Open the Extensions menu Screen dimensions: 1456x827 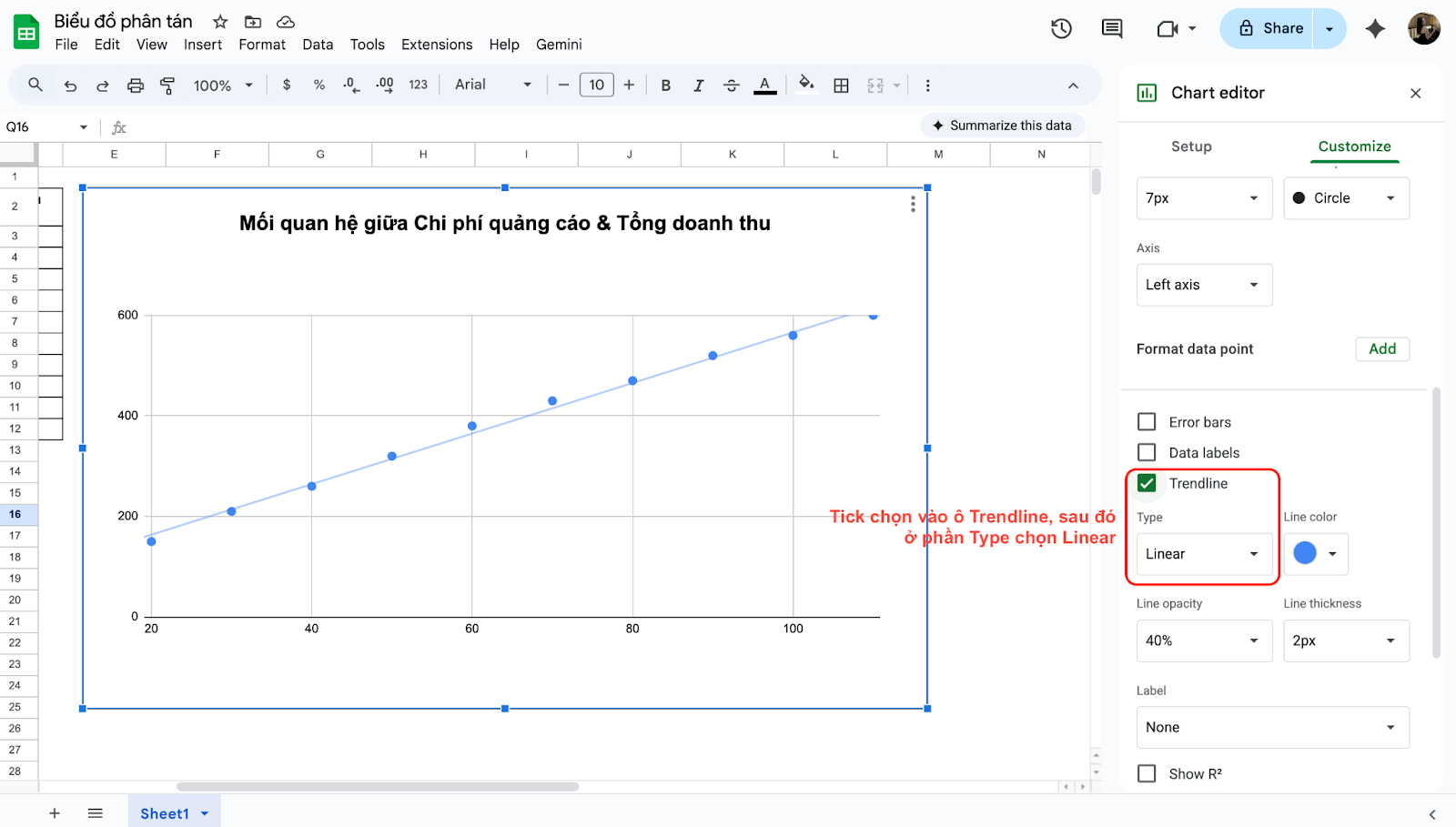pyautogui.click(x=437, y=45)
